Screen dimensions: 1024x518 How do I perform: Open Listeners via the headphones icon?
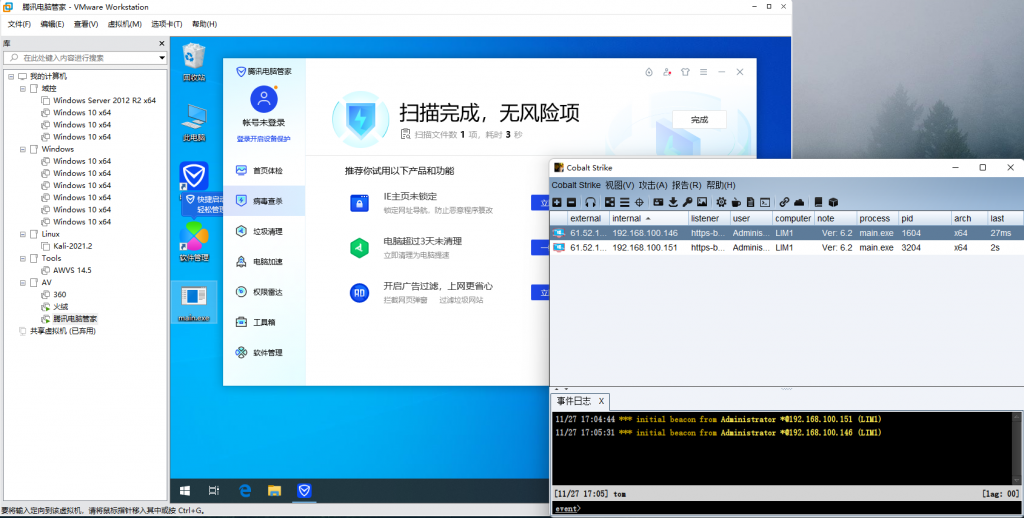(590, 202)
